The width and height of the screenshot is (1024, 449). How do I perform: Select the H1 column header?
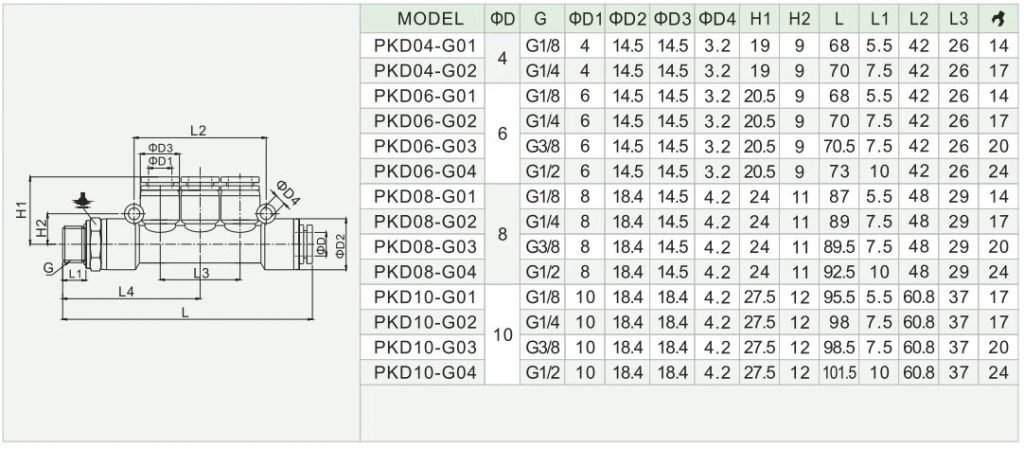tap(760, 20)
